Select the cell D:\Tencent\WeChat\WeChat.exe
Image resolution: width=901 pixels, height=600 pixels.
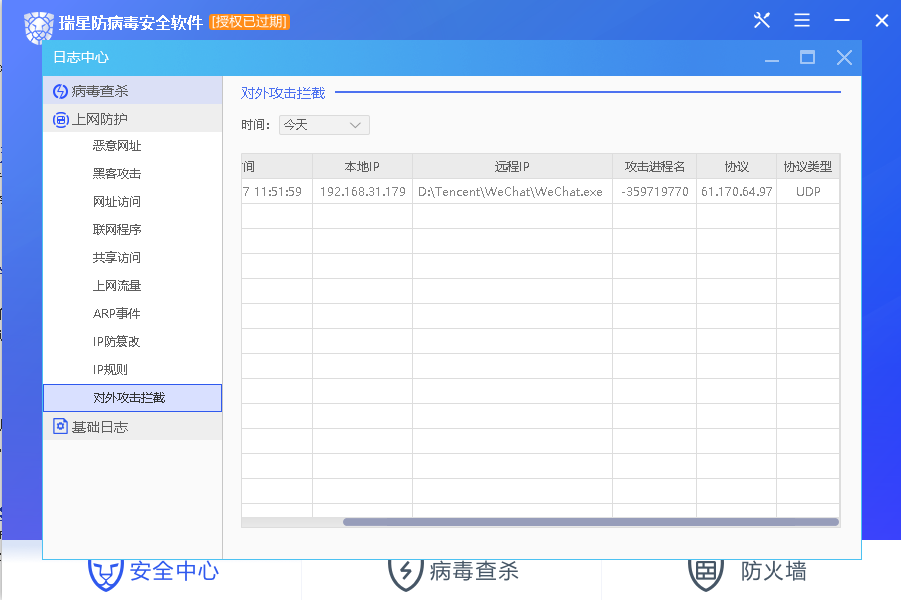pyautogui.click(x=512, y=191)
